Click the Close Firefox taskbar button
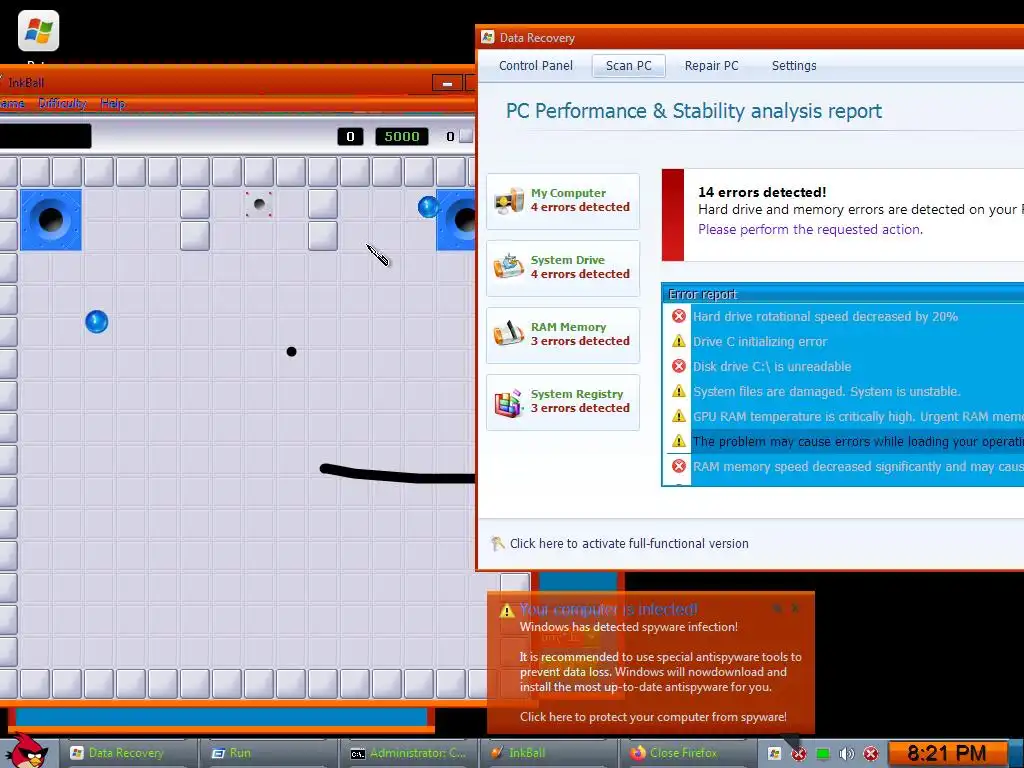 [x=686, y=753]
